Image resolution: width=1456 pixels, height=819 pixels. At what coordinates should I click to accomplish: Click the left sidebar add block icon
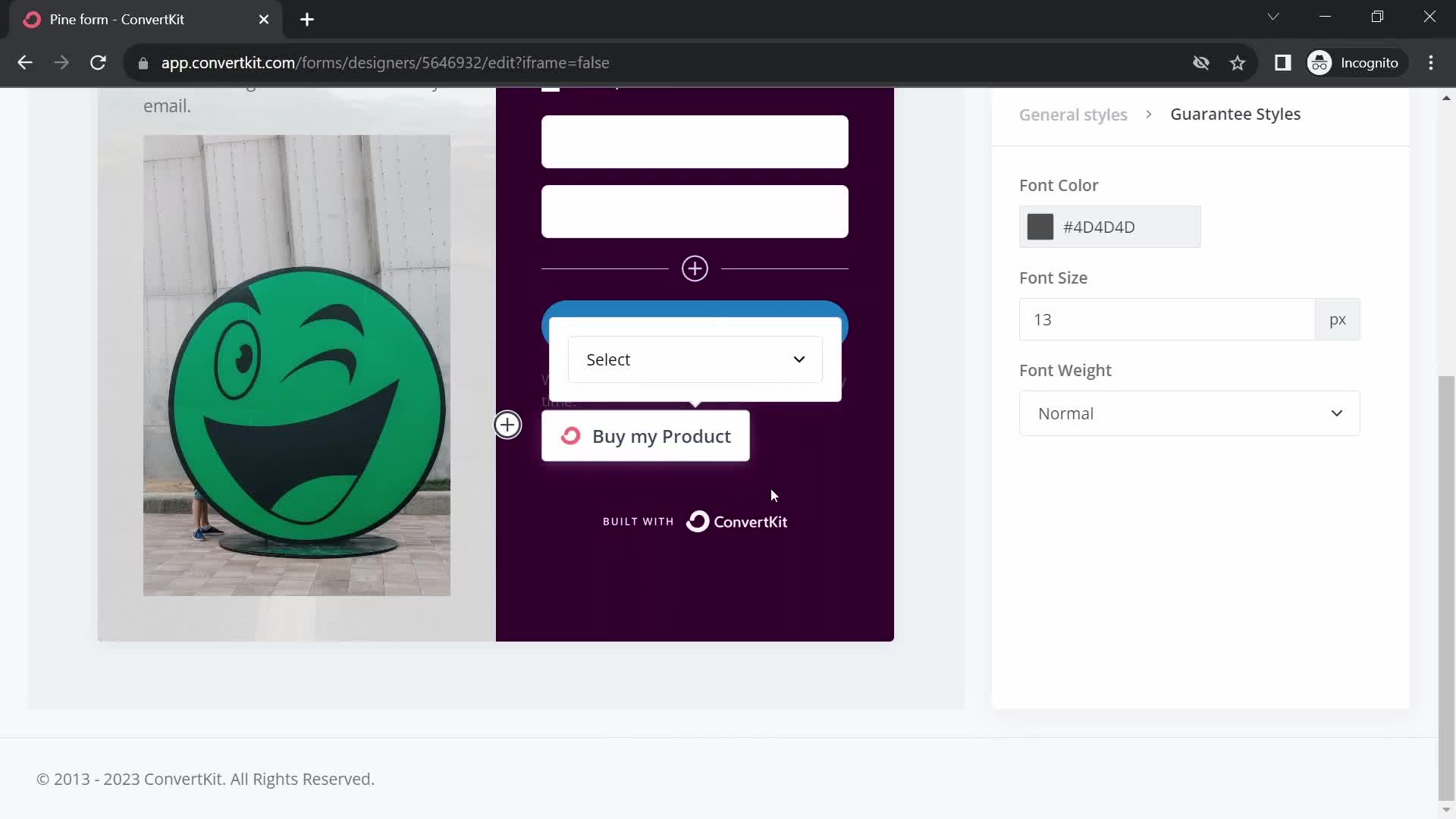pos(508,424)
